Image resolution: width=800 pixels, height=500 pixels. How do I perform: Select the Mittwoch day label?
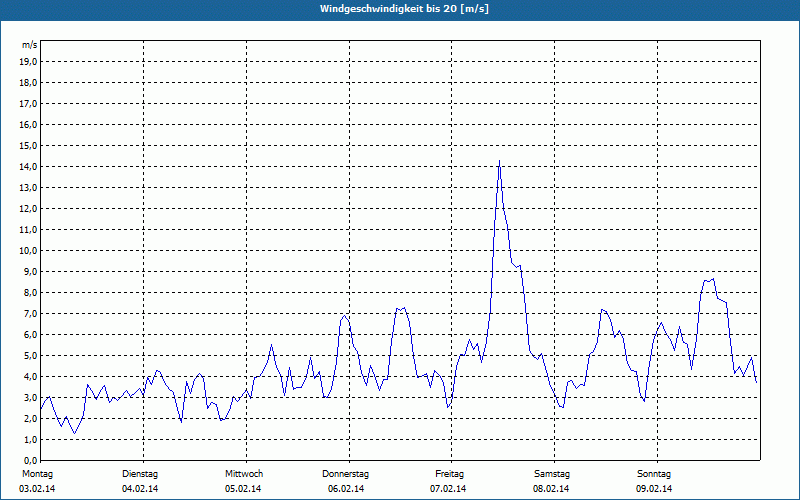coord(243,473)
